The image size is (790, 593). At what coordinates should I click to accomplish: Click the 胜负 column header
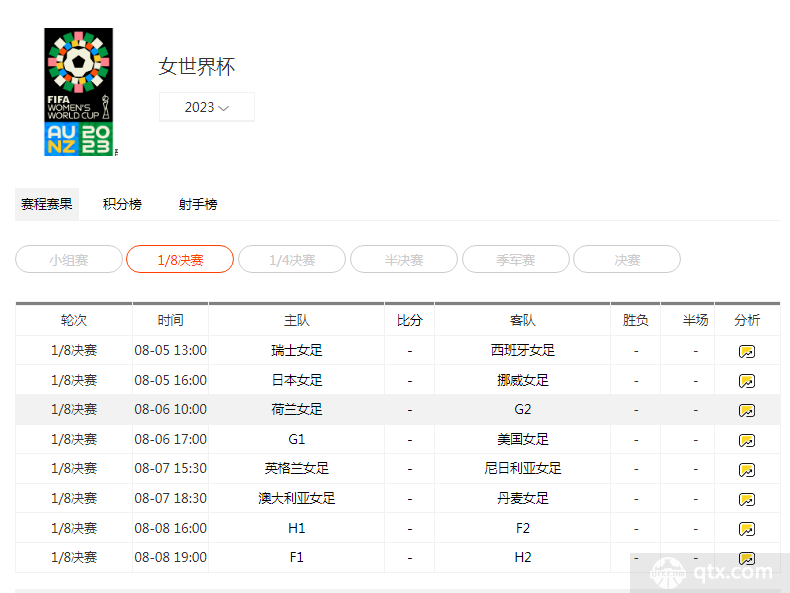point(635,320)
